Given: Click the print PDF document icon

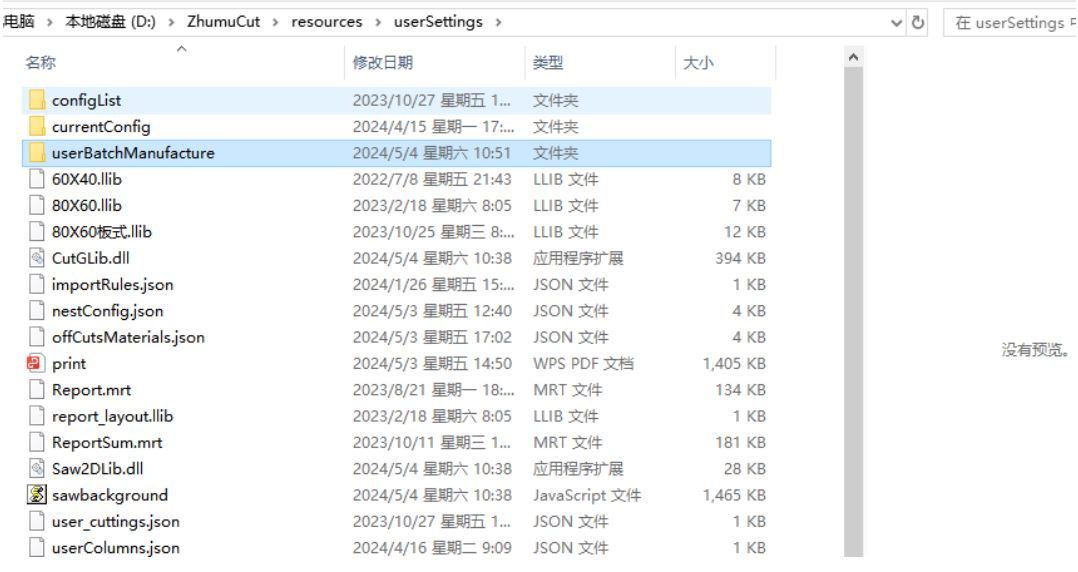Looking at the screenshot, I should coord(35,363).
